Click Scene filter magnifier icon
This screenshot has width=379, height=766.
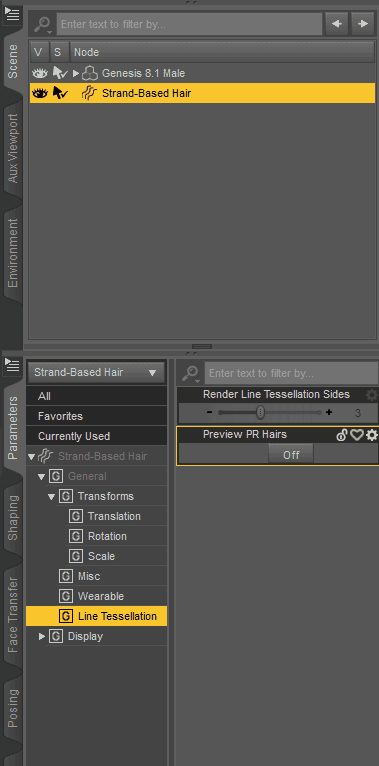pyautogui.click(x=43, y=24)
